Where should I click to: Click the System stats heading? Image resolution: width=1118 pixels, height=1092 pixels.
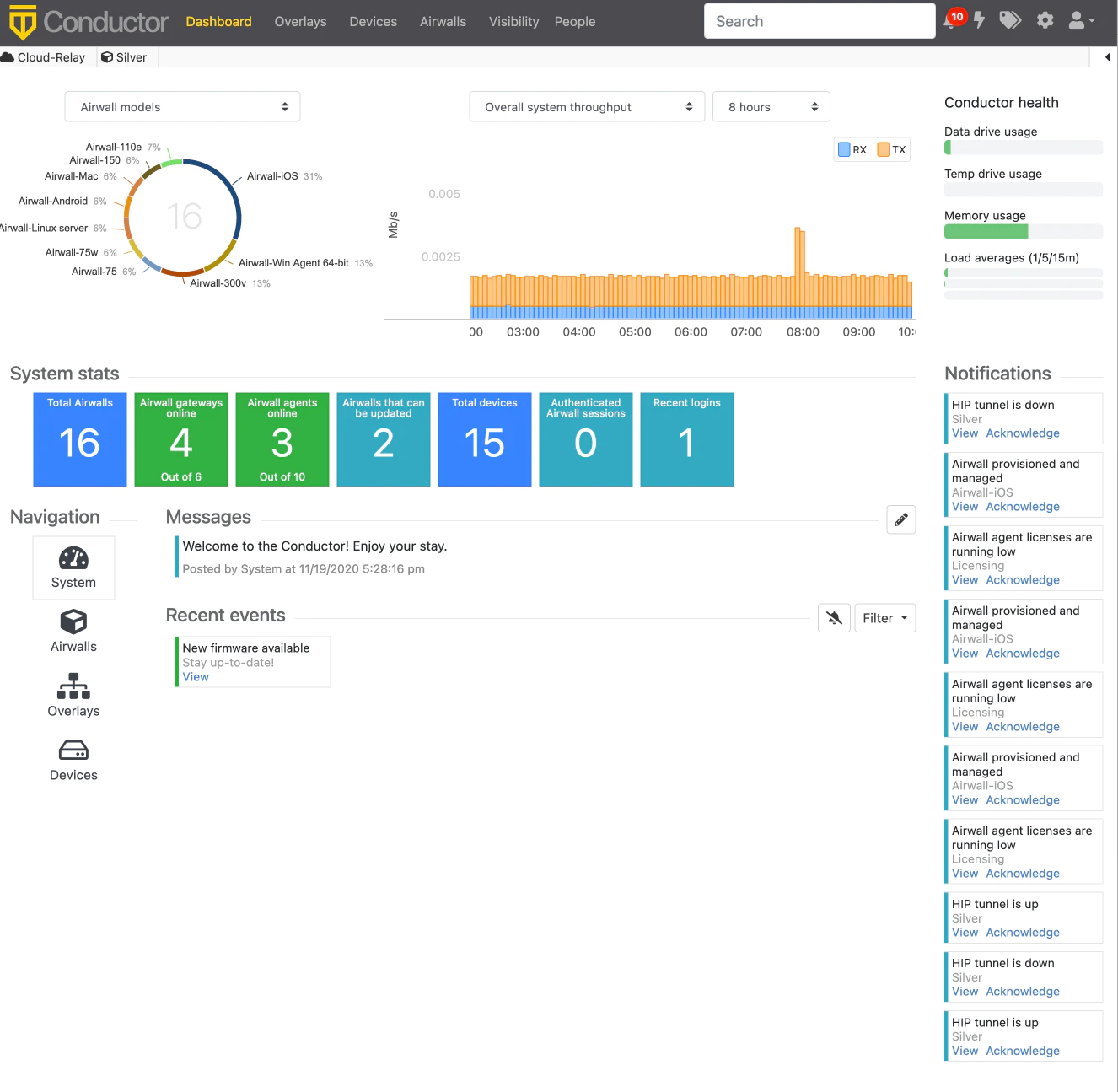(65, 374)
